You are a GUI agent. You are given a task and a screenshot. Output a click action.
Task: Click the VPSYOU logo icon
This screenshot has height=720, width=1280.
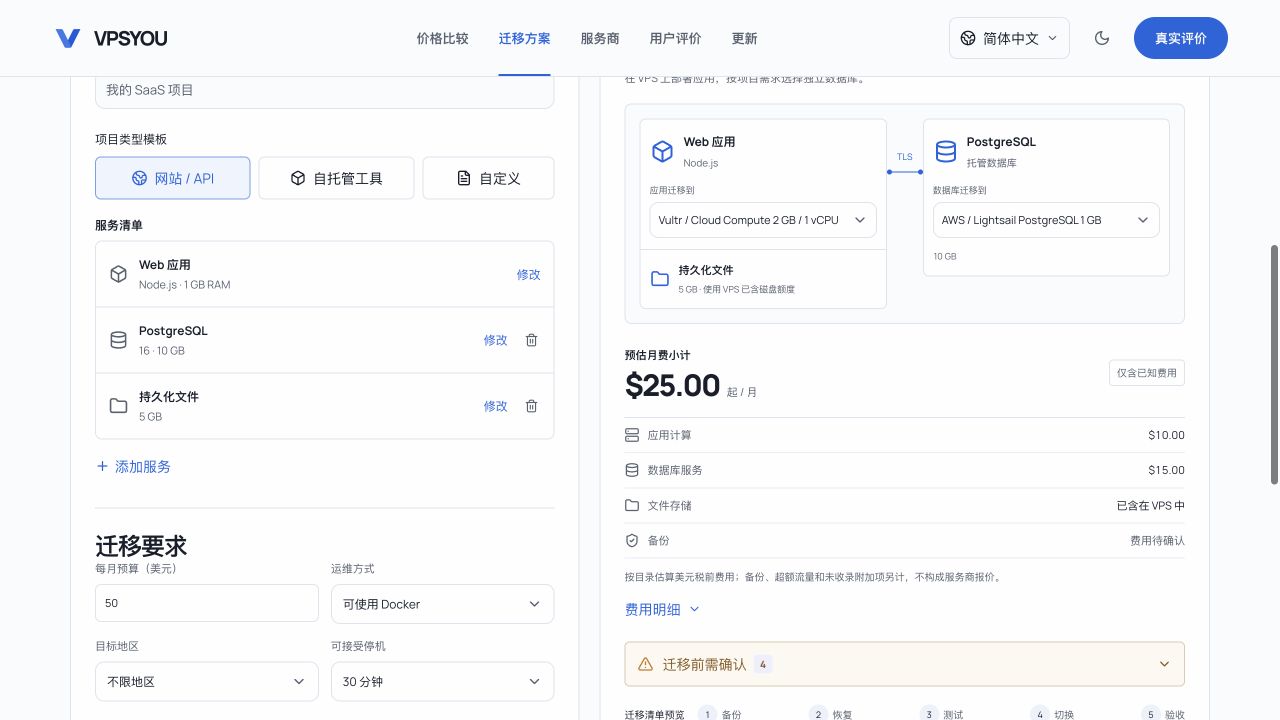click(x=68, y=38)
